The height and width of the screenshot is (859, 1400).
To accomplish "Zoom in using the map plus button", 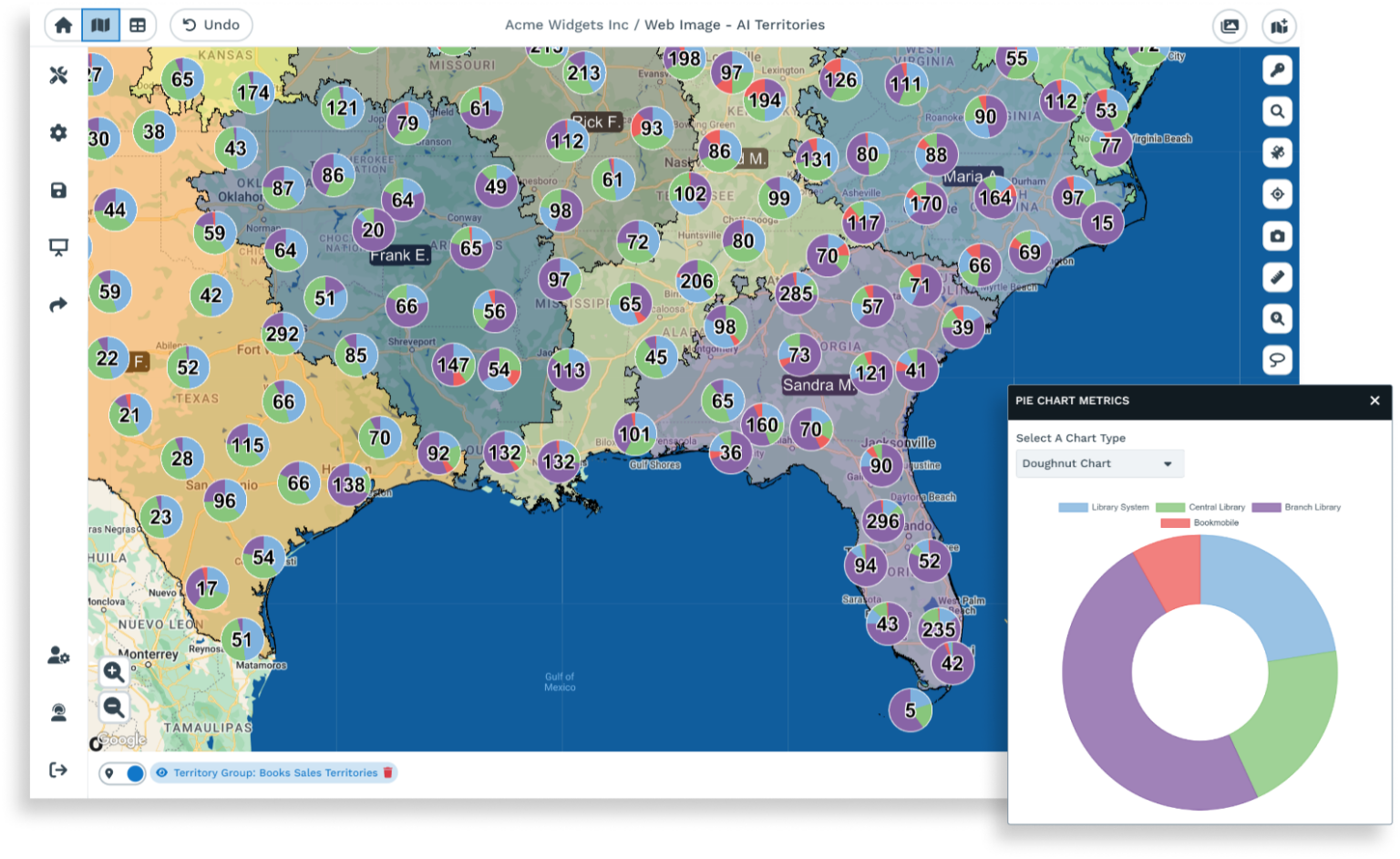I will pyautogui.click(x=113, y=672).
